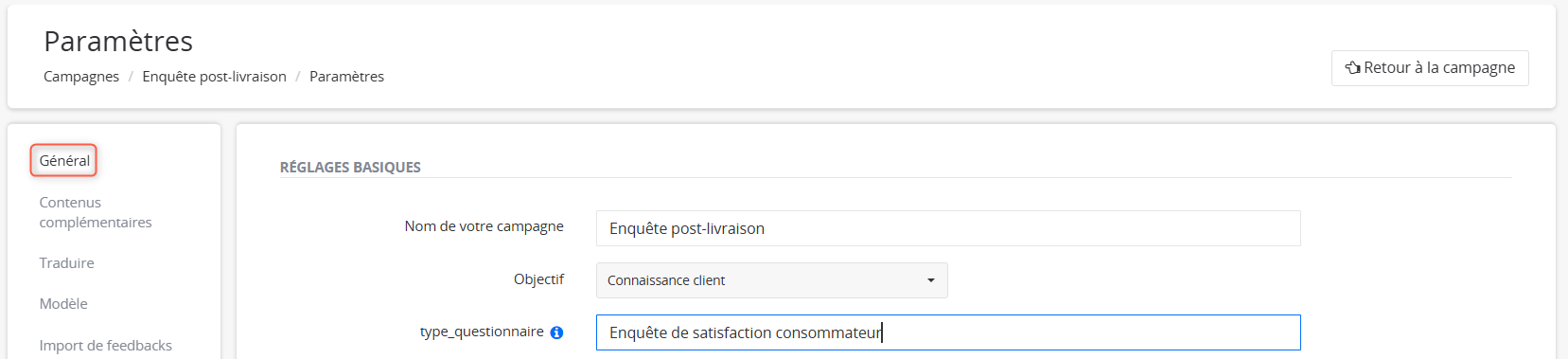The height and width of the screenshot is (359, 1568).
Task: Open the Général settings tab
Action: pos(64,161)
